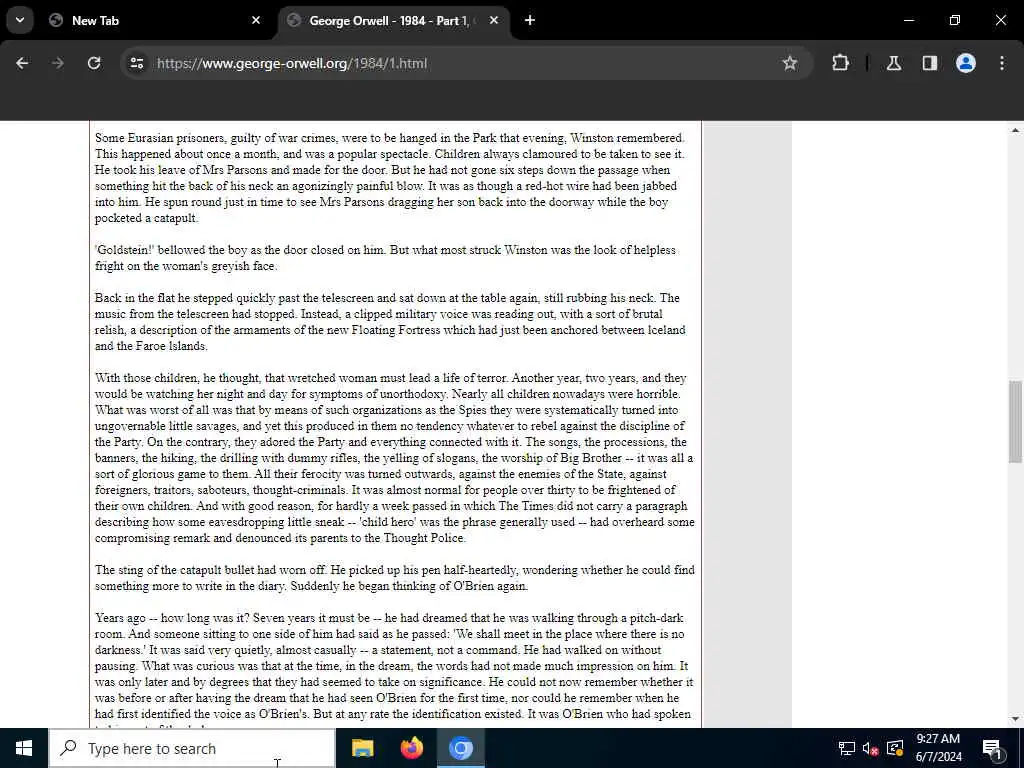Close the Chrome window
Screen dimensions: 1024x768
click(x=1000, y=20)
